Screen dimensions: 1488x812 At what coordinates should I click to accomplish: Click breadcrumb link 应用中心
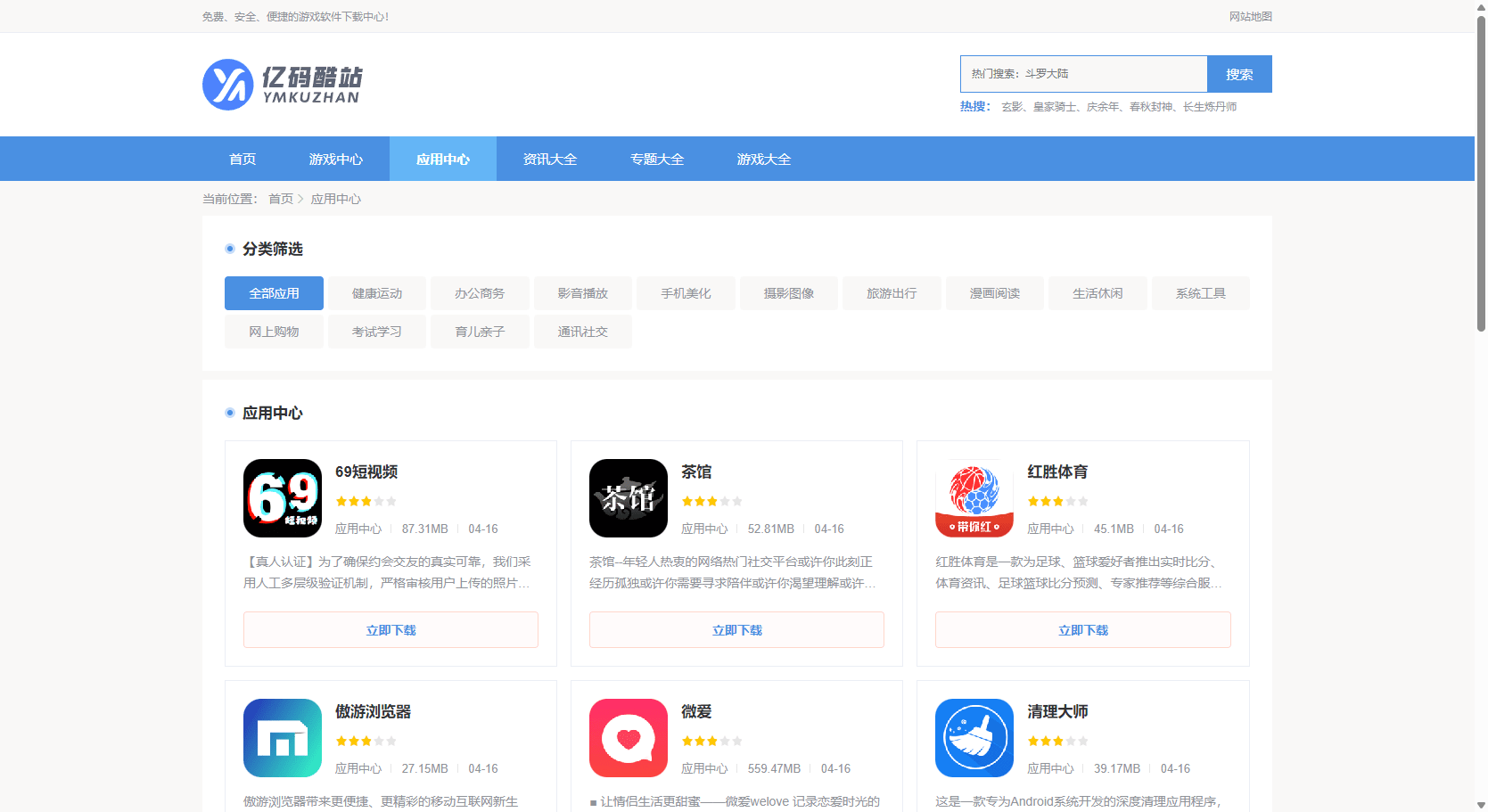click(x=336, y=199)
